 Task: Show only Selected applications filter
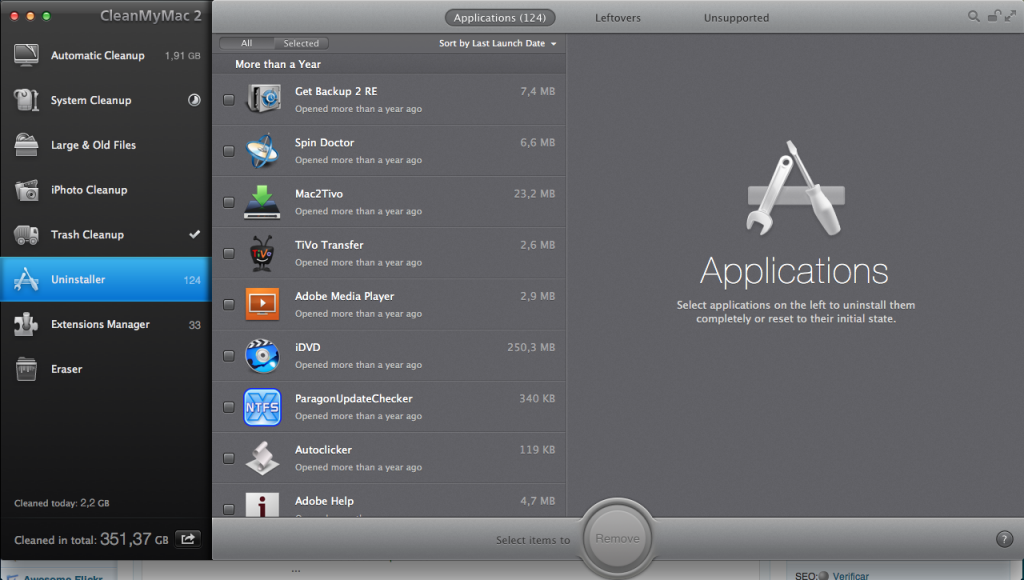point(301,43)
